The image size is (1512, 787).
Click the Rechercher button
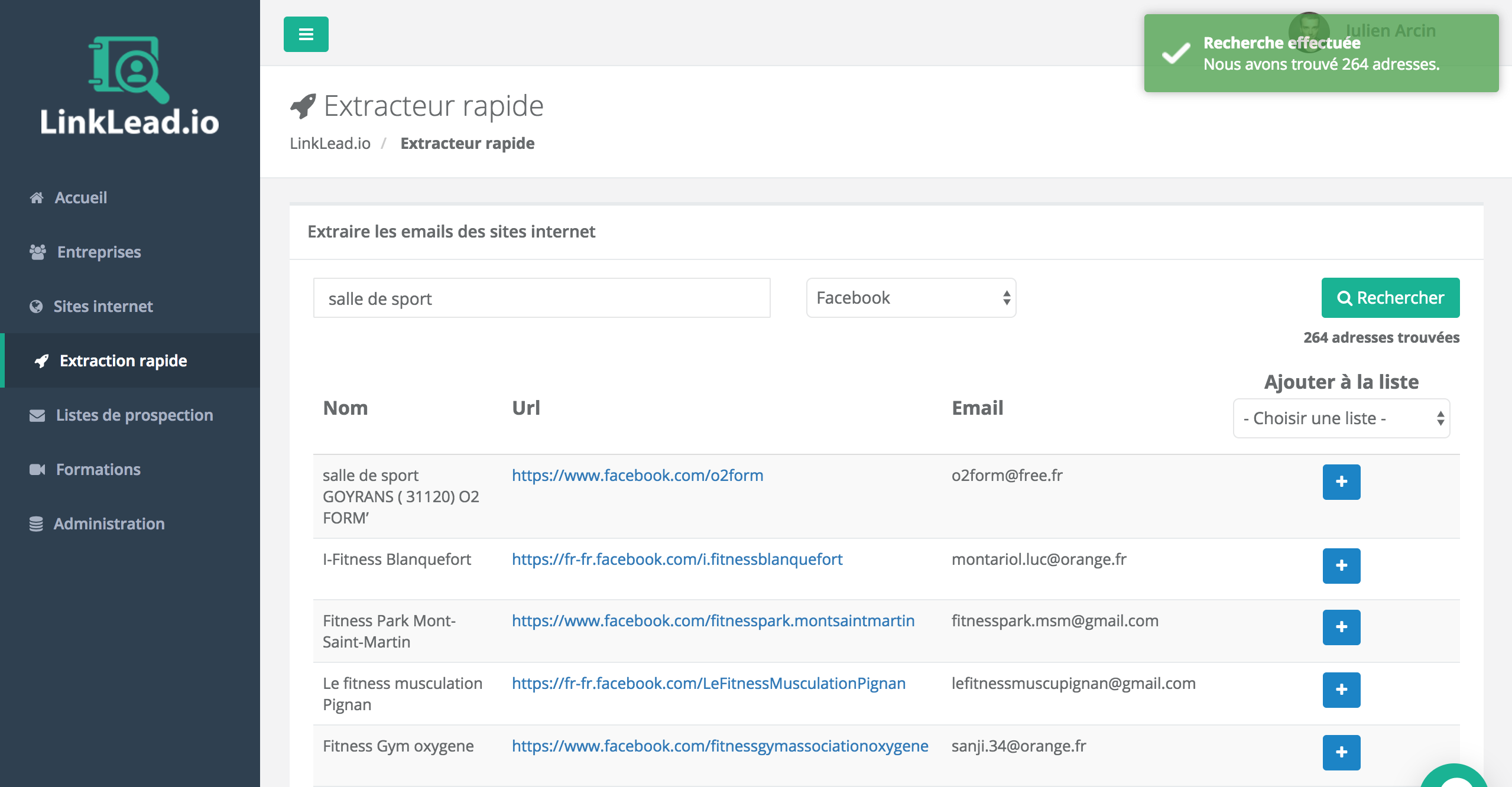tap(1390, 298)
